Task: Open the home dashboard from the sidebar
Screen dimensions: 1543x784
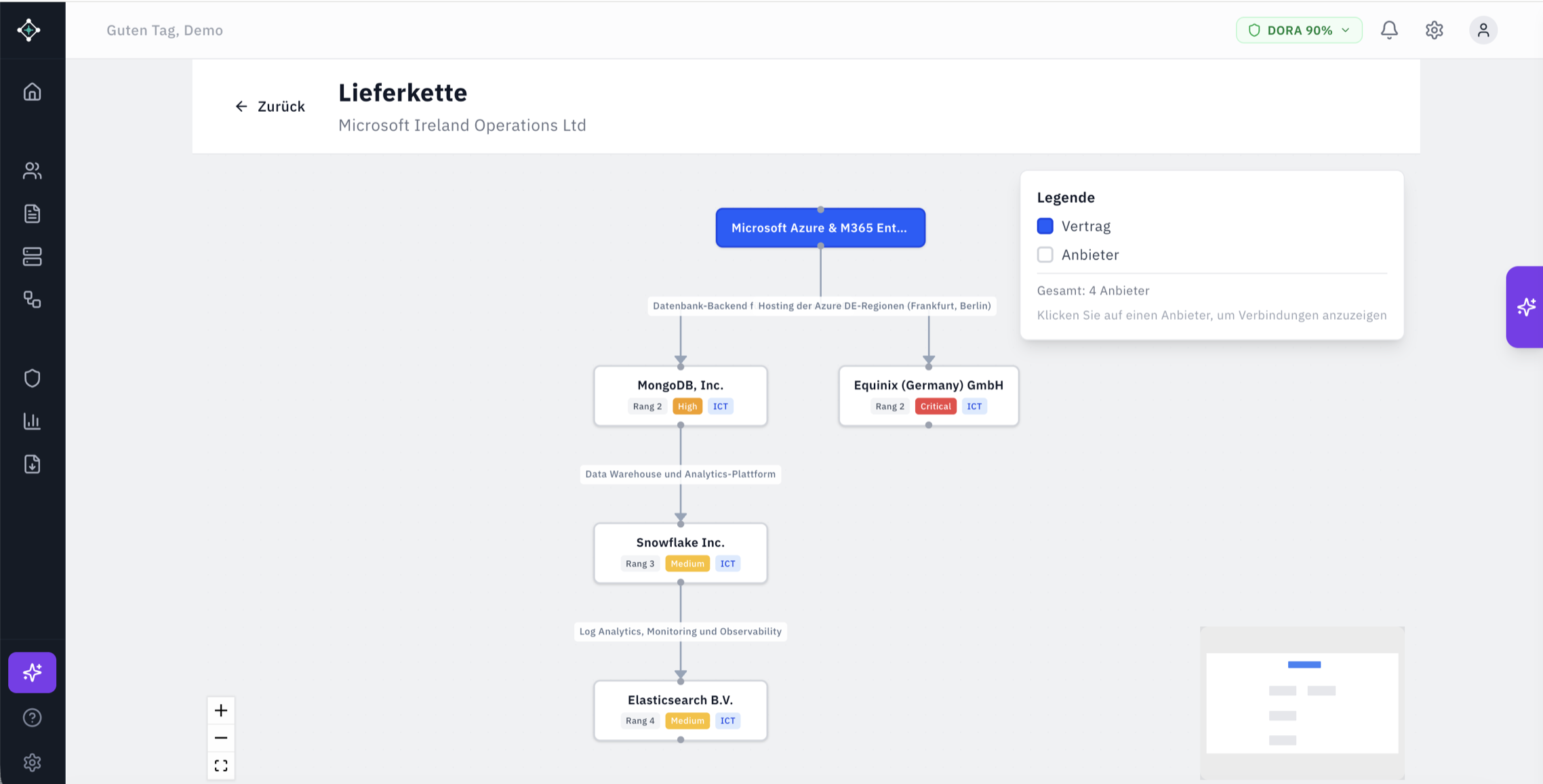Action: (32, 91)
